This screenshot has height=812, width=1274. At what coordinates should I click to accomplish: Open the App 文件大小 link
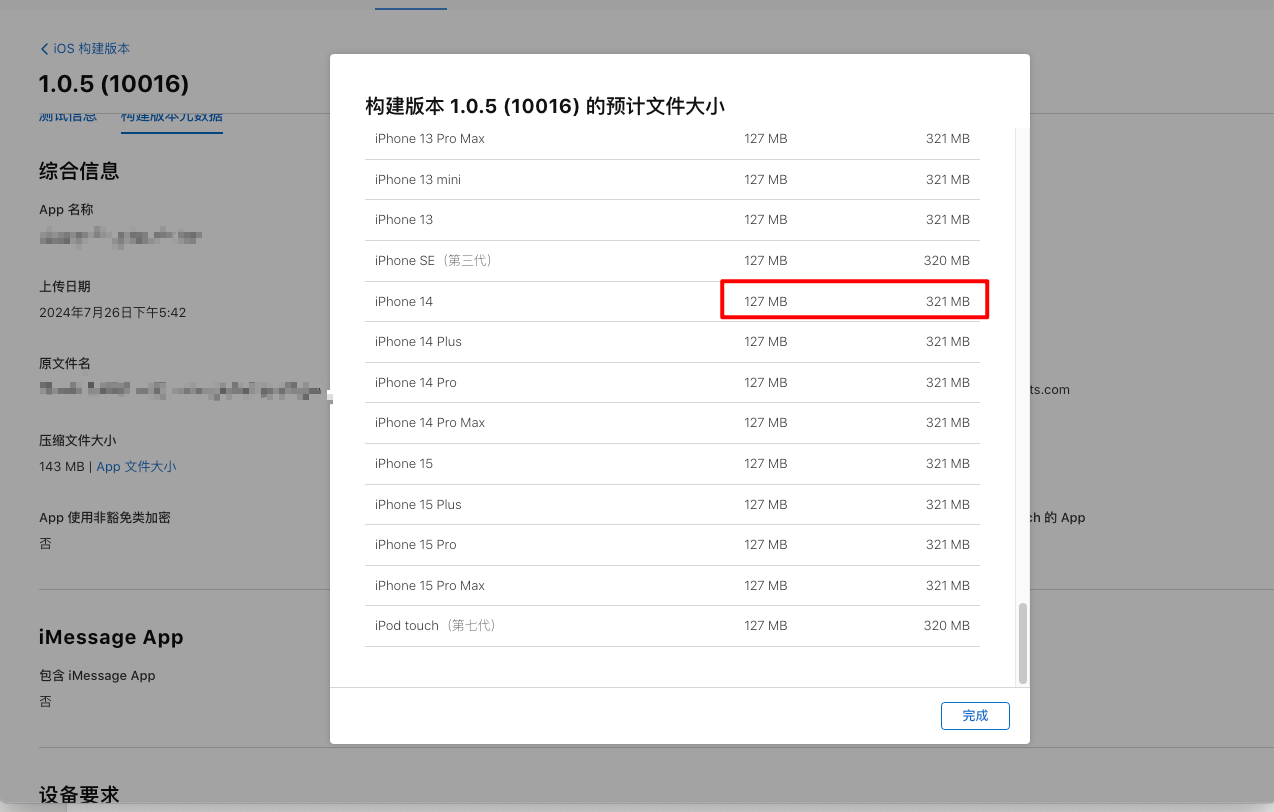136,466
